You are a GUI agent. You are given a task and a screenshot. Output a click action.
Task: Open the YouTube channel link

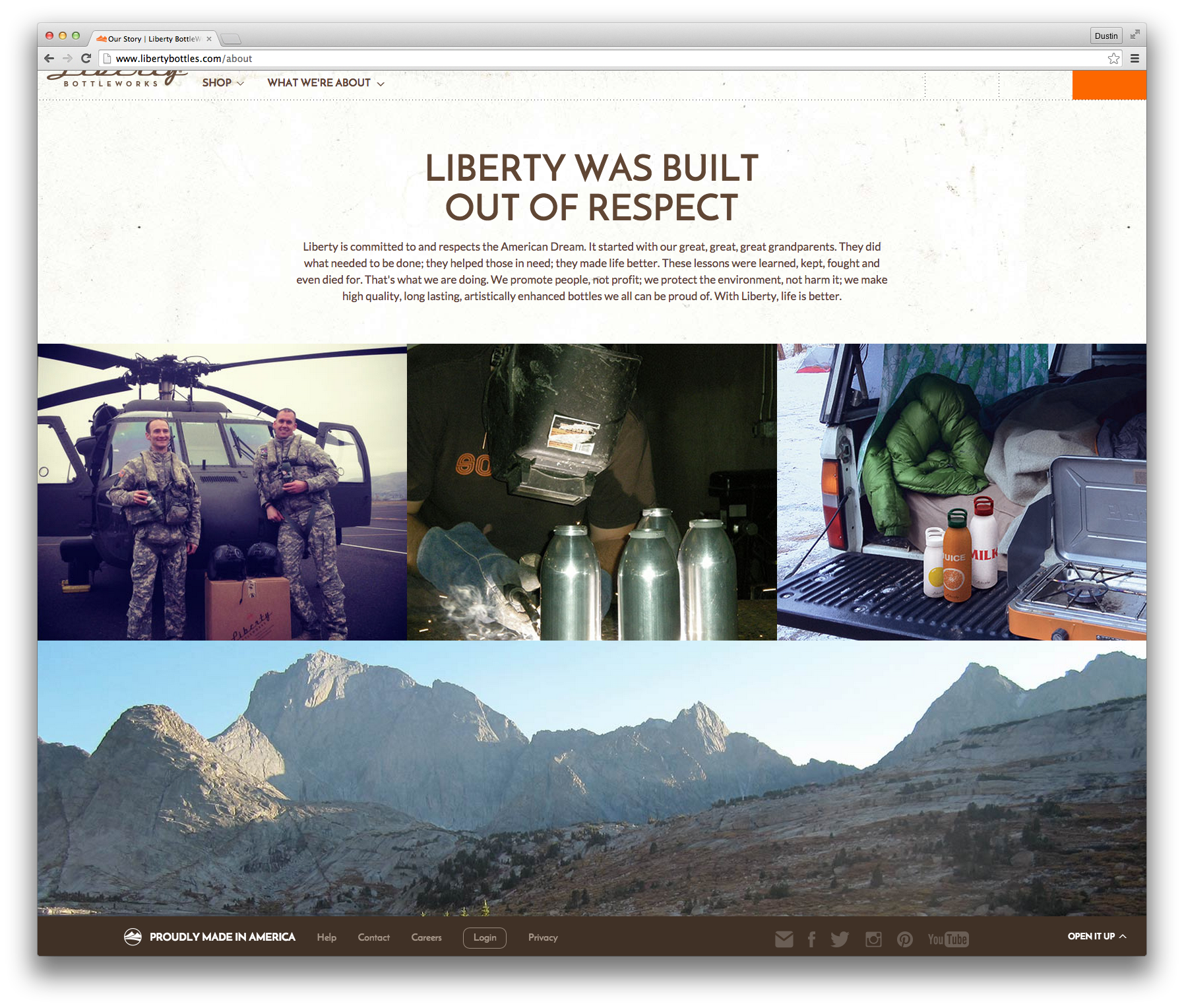pyautogui.click(x=948, y=939)
